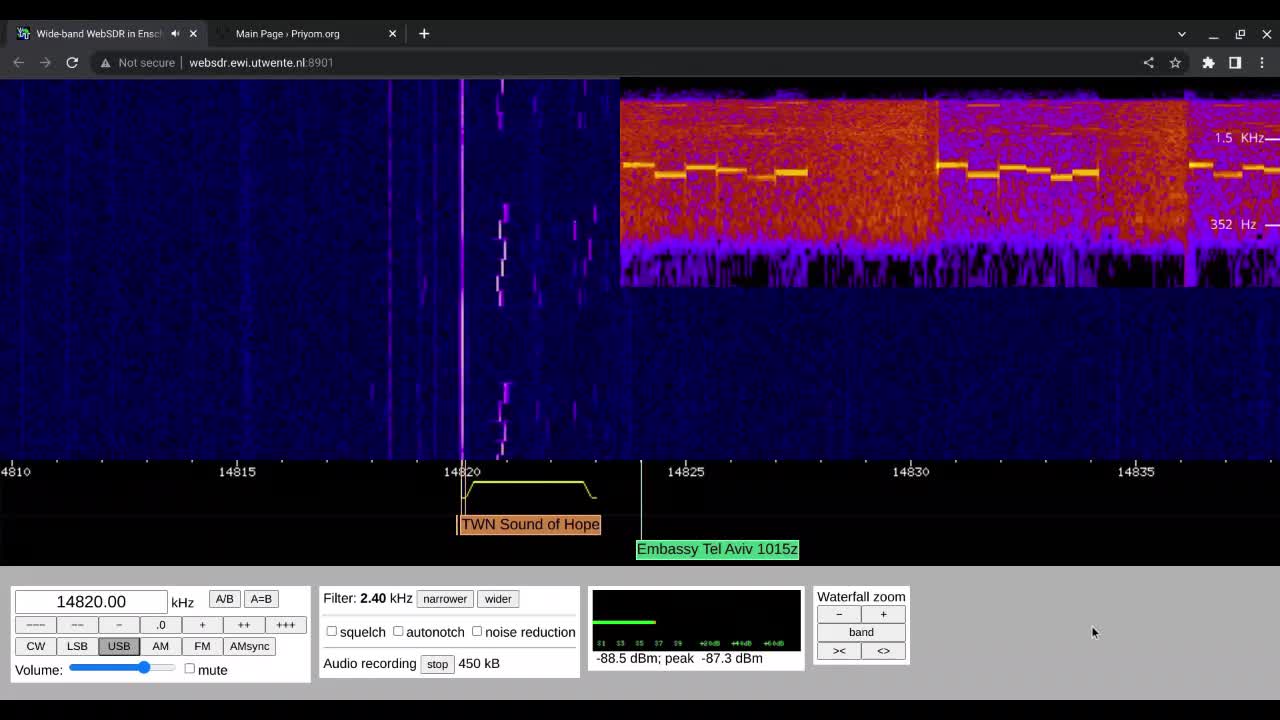Viewport: 1280px width, 720px height.
Task: Click the frequency input field
Action: pos(91,601)
